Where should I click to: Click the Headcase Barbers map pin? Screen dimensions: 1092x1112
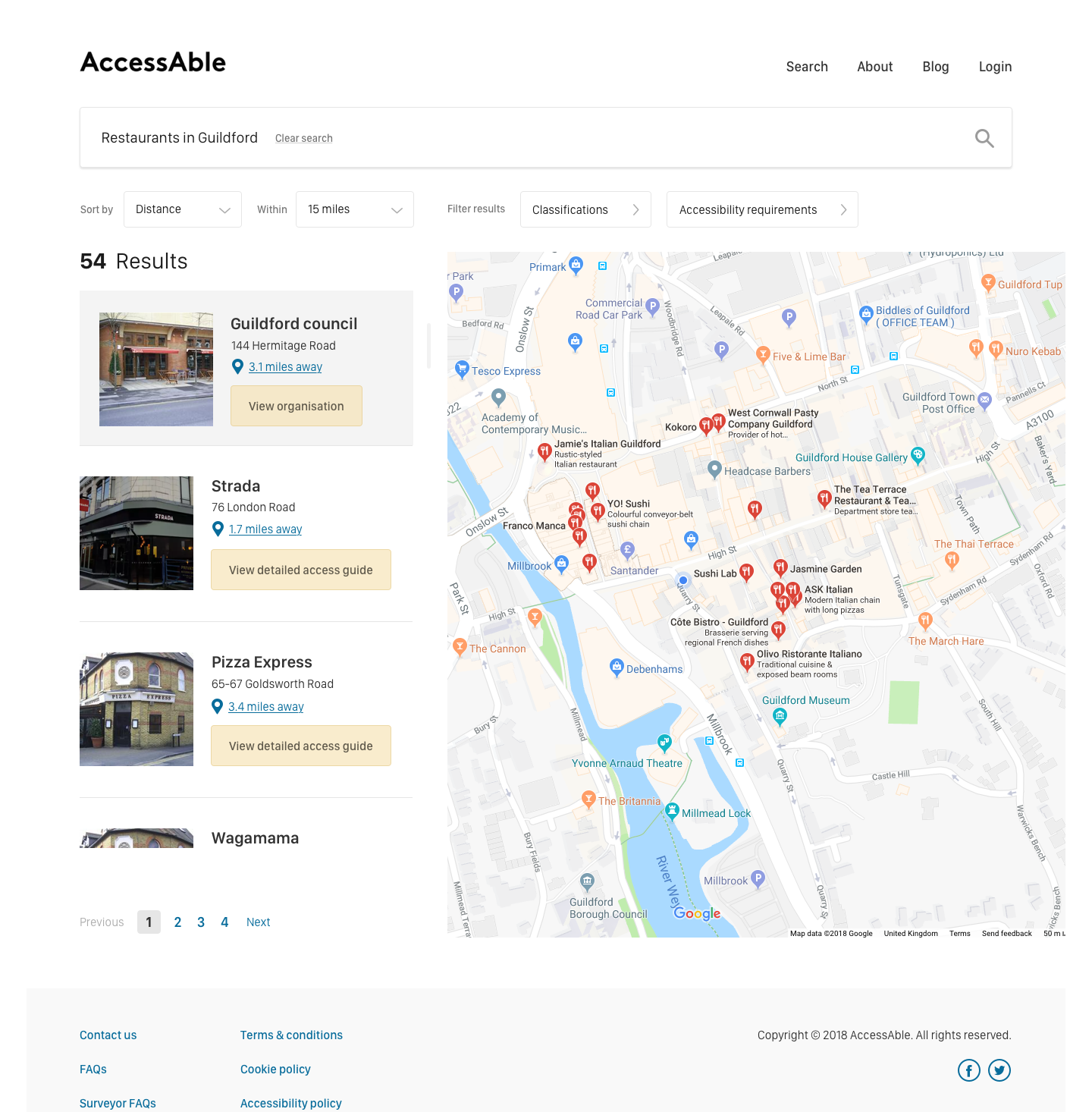[x=714, y=470]
